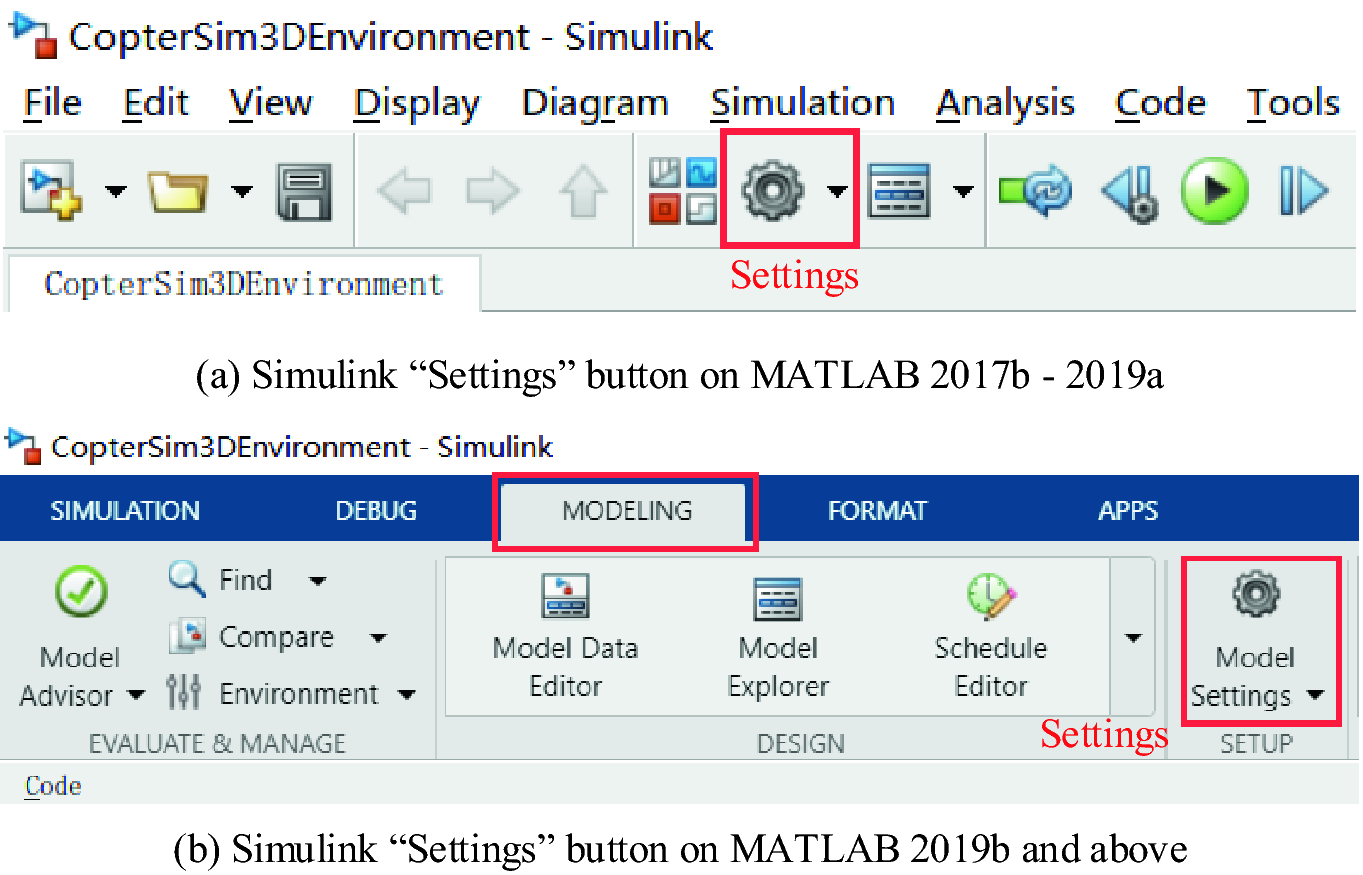Viewport: 1363px width, 875px height.
Task: Select the CopterSim3DEnvironment model tab
Action: (x=244, y=284)
